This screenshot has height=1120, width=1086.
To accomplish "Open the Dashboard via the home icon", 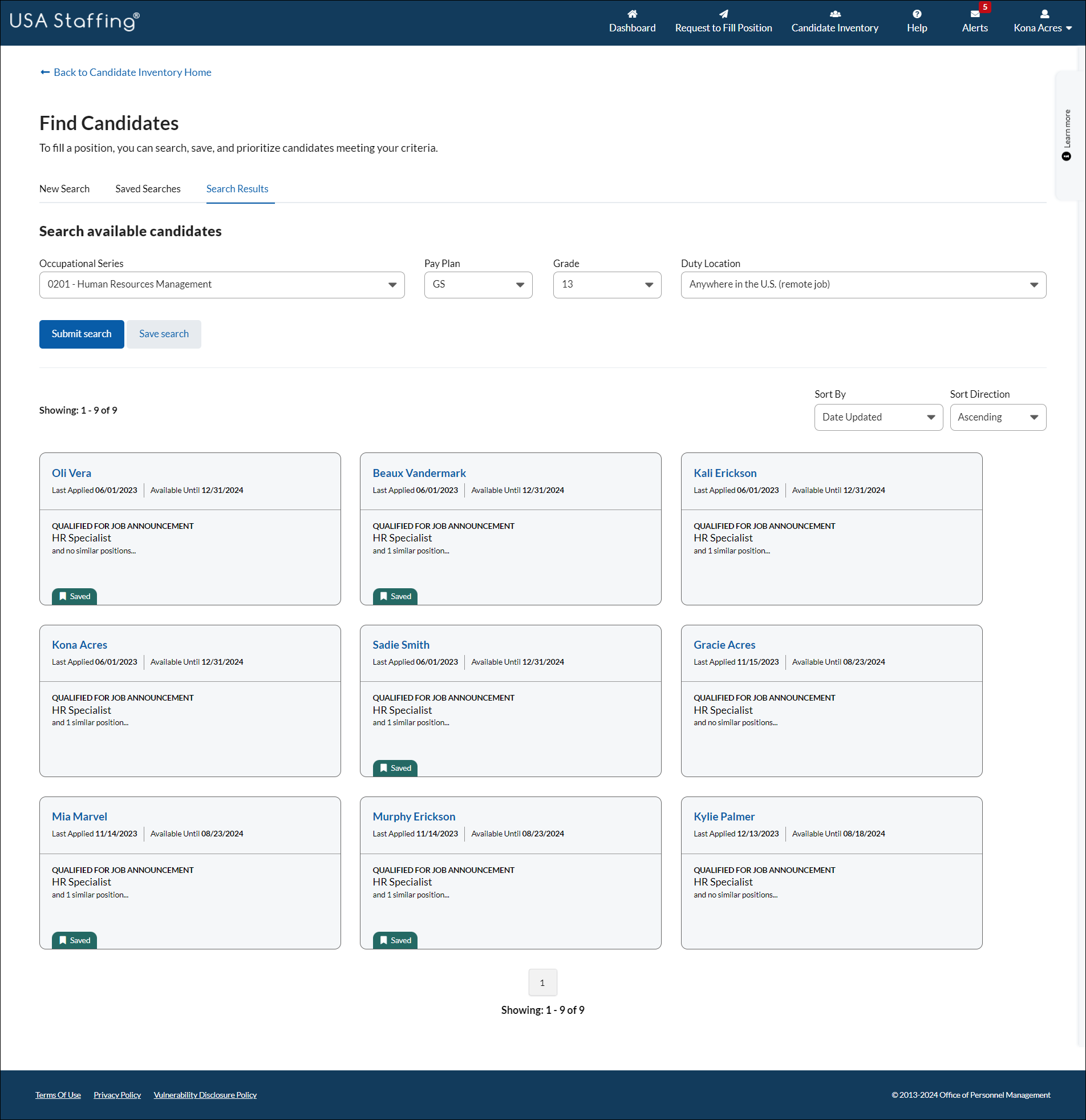I will click(633, 14).
